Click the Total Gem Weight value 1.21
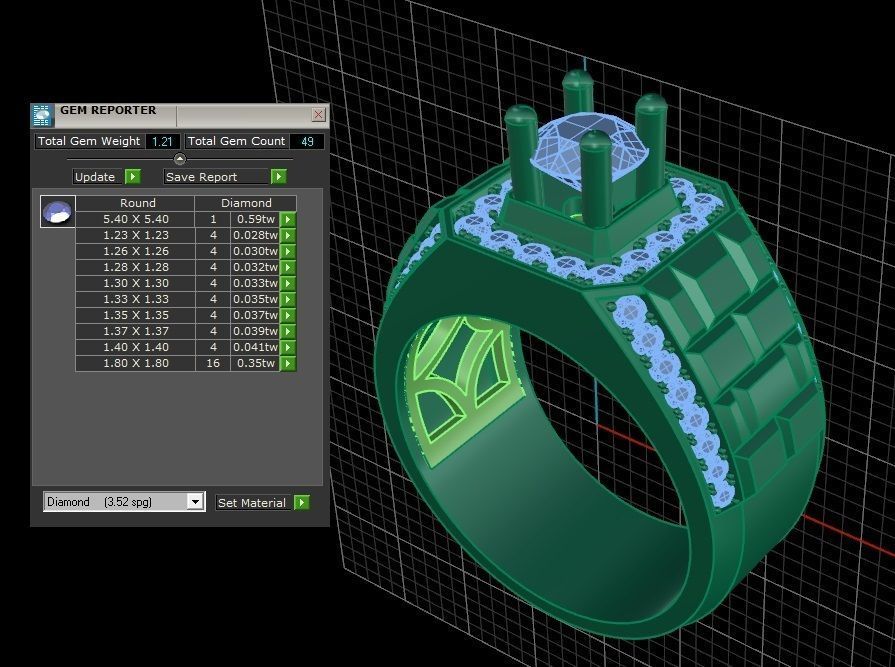Viewport: 895px width, 667px height. point(163,142)
